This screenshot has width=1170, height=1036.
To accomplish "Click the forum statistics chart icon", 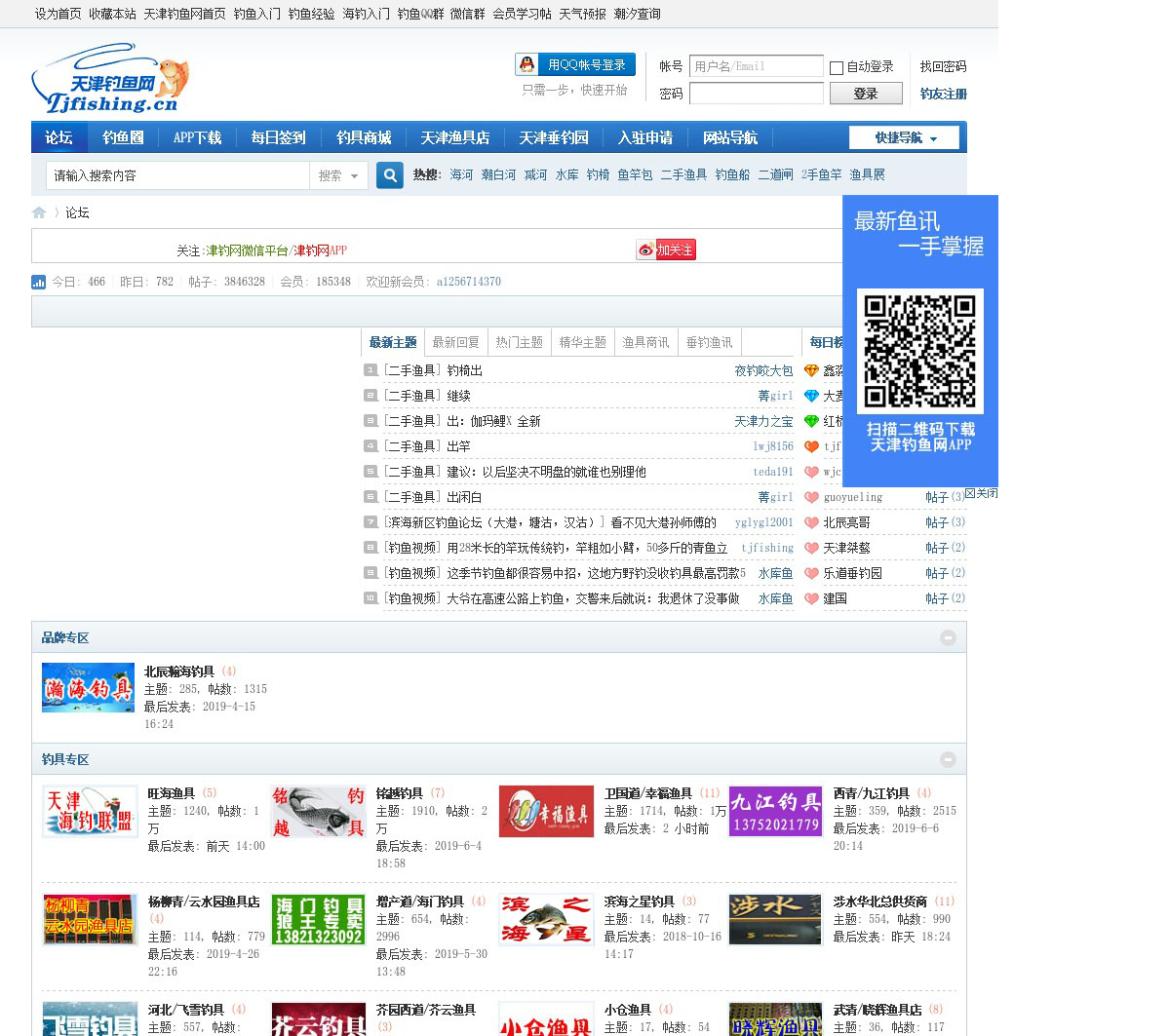I will click(39, 282).
